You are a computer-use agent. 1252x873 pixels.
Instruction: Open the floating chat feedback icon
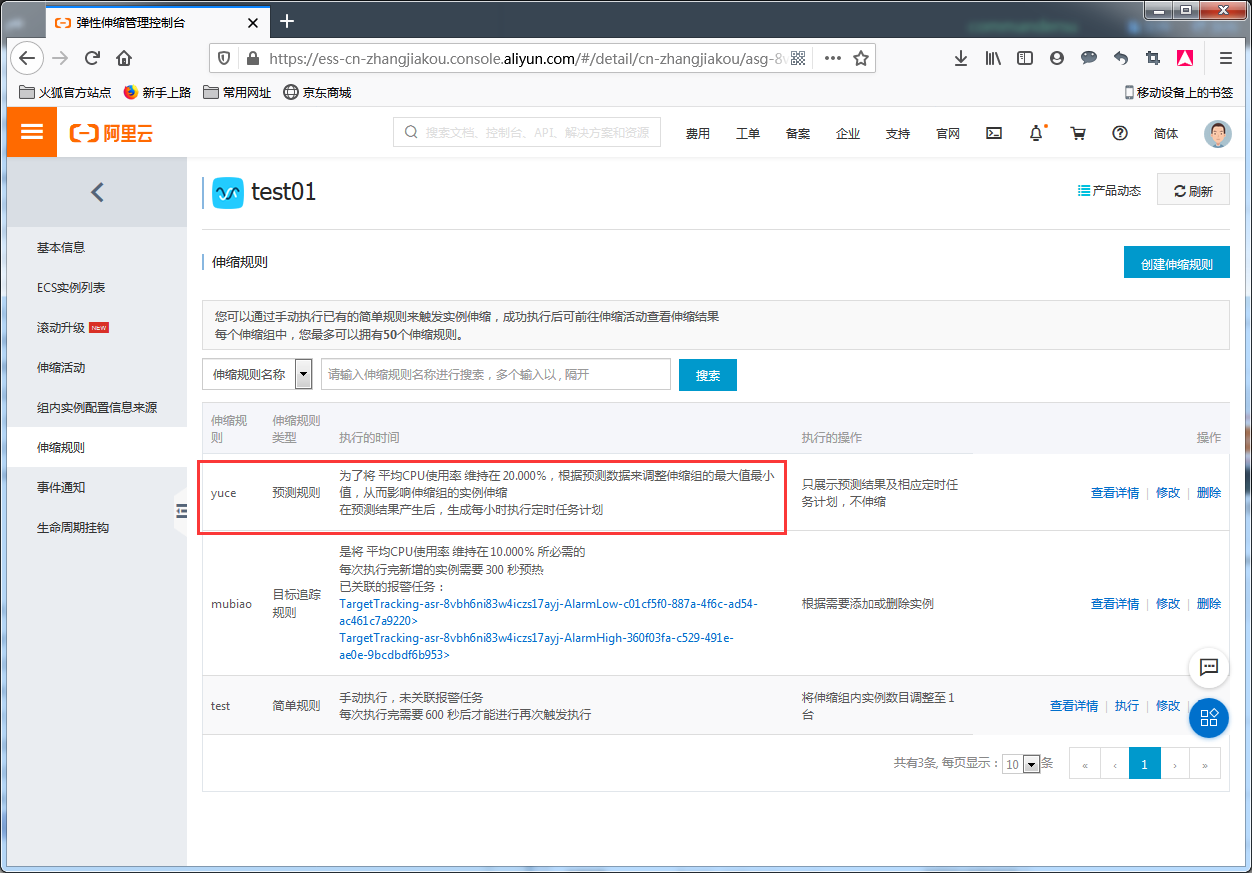point(1208,667)
